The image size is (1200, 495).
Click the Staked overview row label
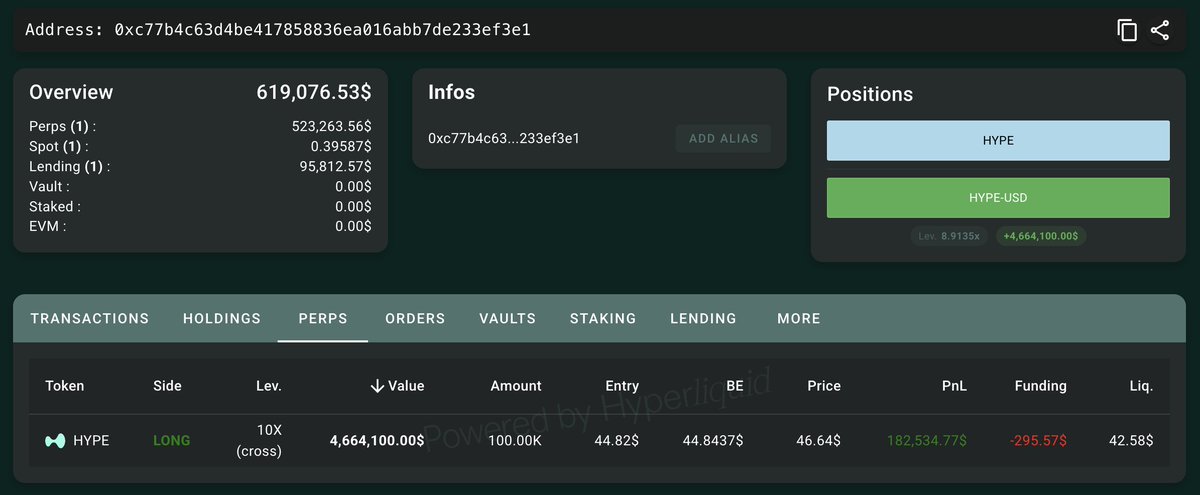(x=55, y=207)
